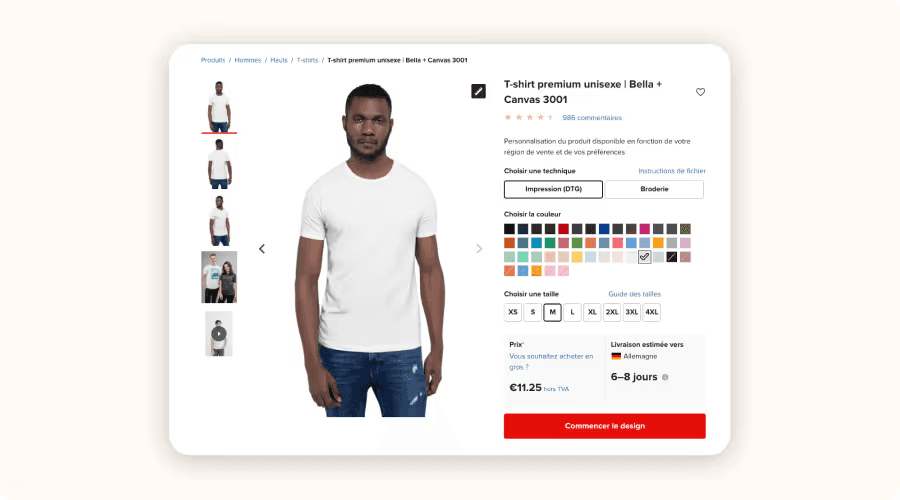Viewport: 900px width, 500px height.
Task: Open 986 commentaires reviews link
Action: point(592,118)
